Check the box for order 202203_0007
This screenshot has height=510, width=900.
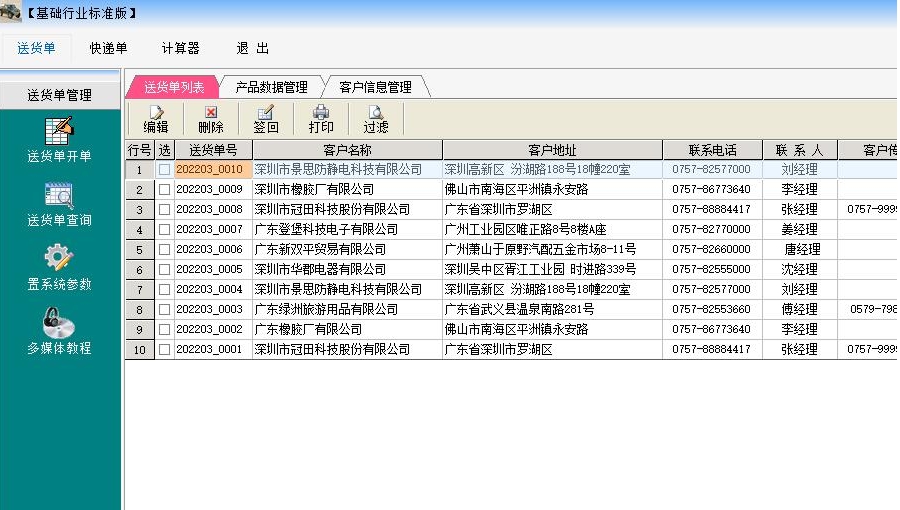coord(164,229)
